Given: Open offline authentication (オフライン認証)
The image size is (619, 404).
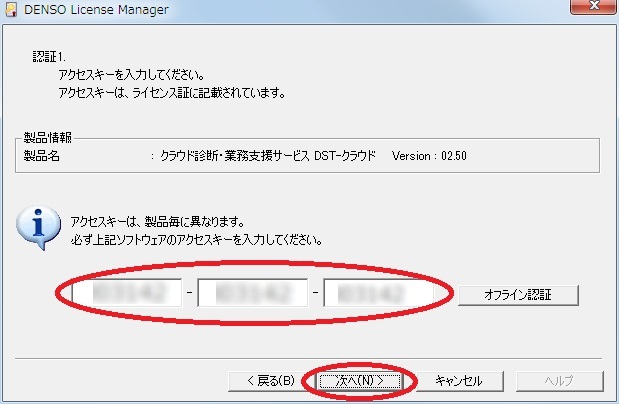Looking at the screenshot, I should [x=518, y=295].
